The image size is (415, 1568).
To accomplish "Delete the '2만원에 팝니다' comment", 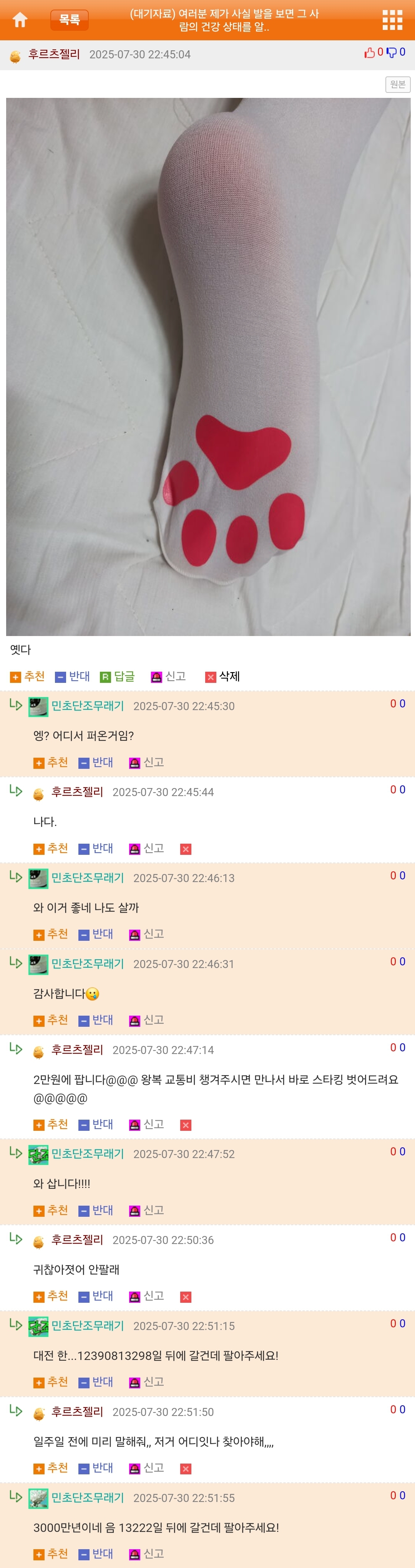I will [x=186, y=1125].
